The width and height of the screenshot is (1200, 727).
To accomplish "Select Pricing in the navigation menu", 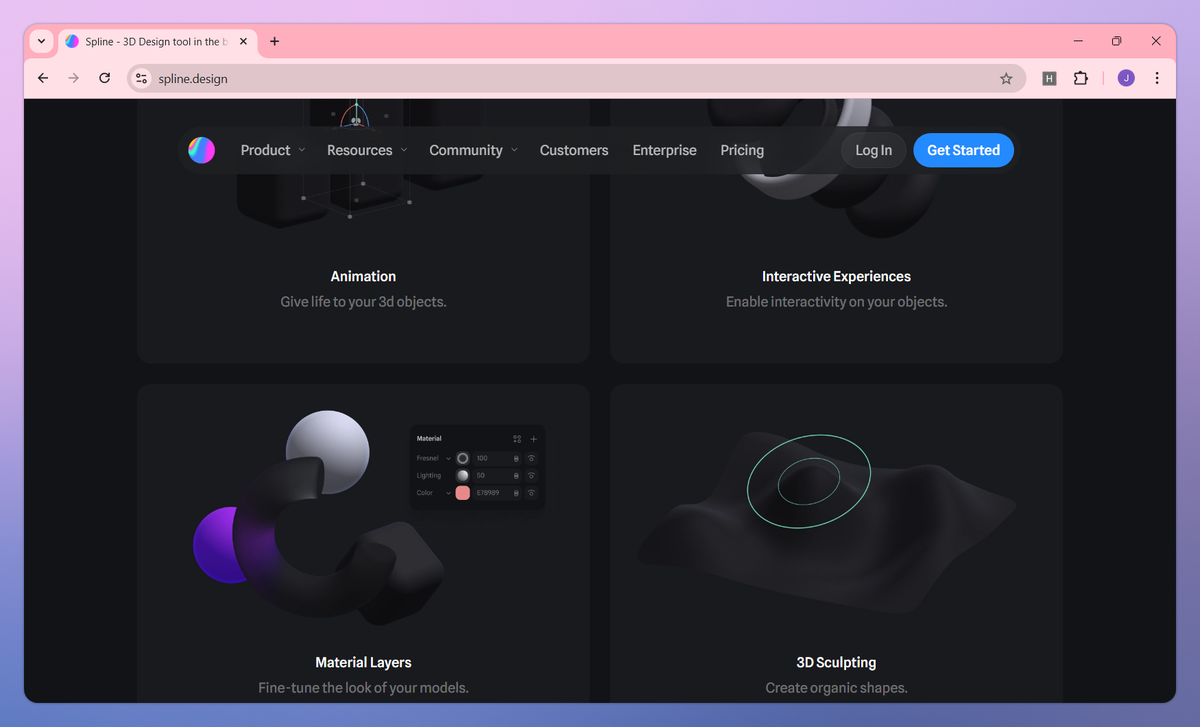I will 741,150.
